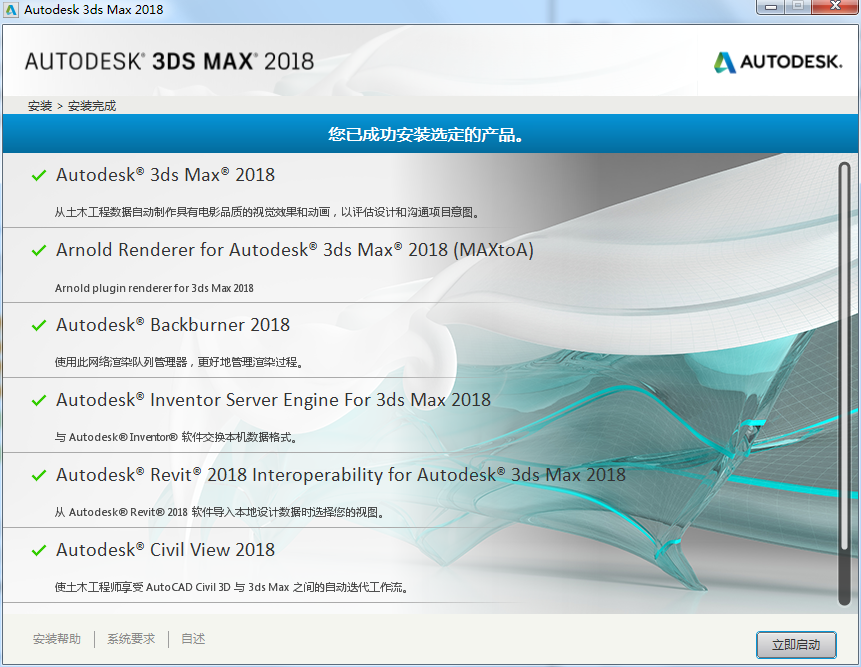The height and width of the screenshot is (667, 861).
Task: Click the checkmark beside Revit 2018 Interoperability
Action: [38, 475]
